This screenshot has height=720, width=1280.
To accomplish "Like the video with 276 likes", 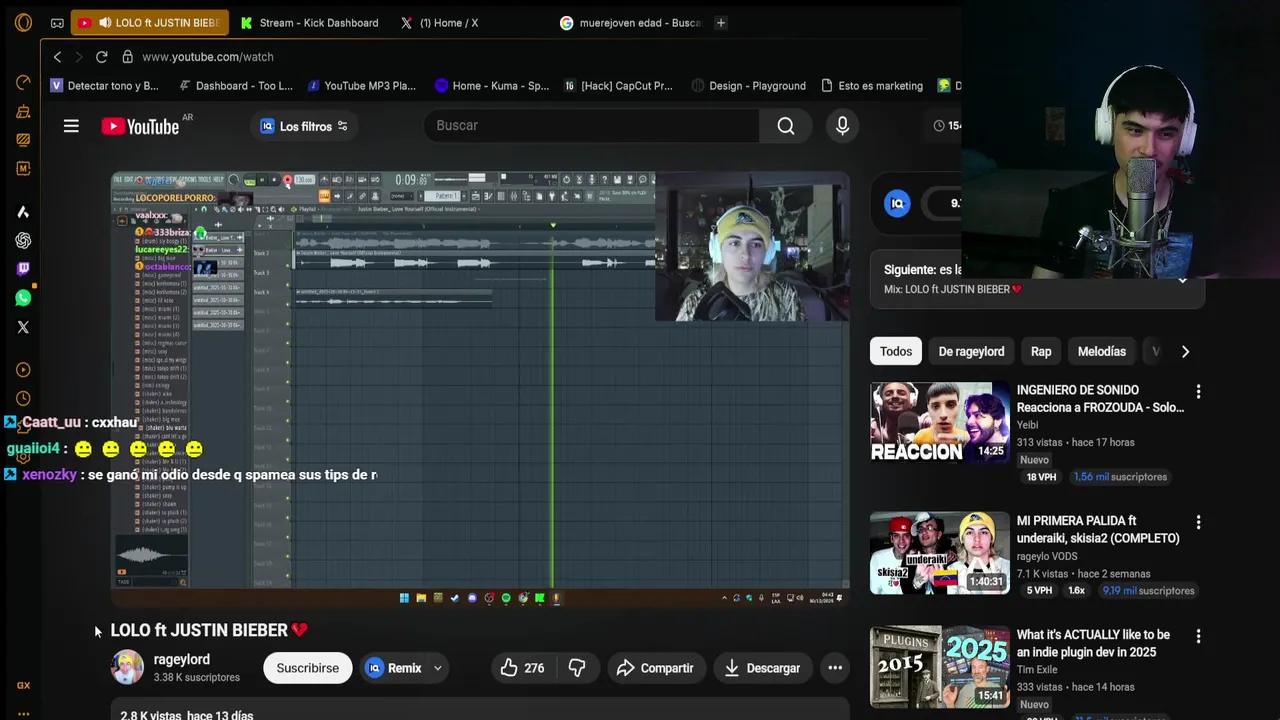I will (x=522, y=668).
